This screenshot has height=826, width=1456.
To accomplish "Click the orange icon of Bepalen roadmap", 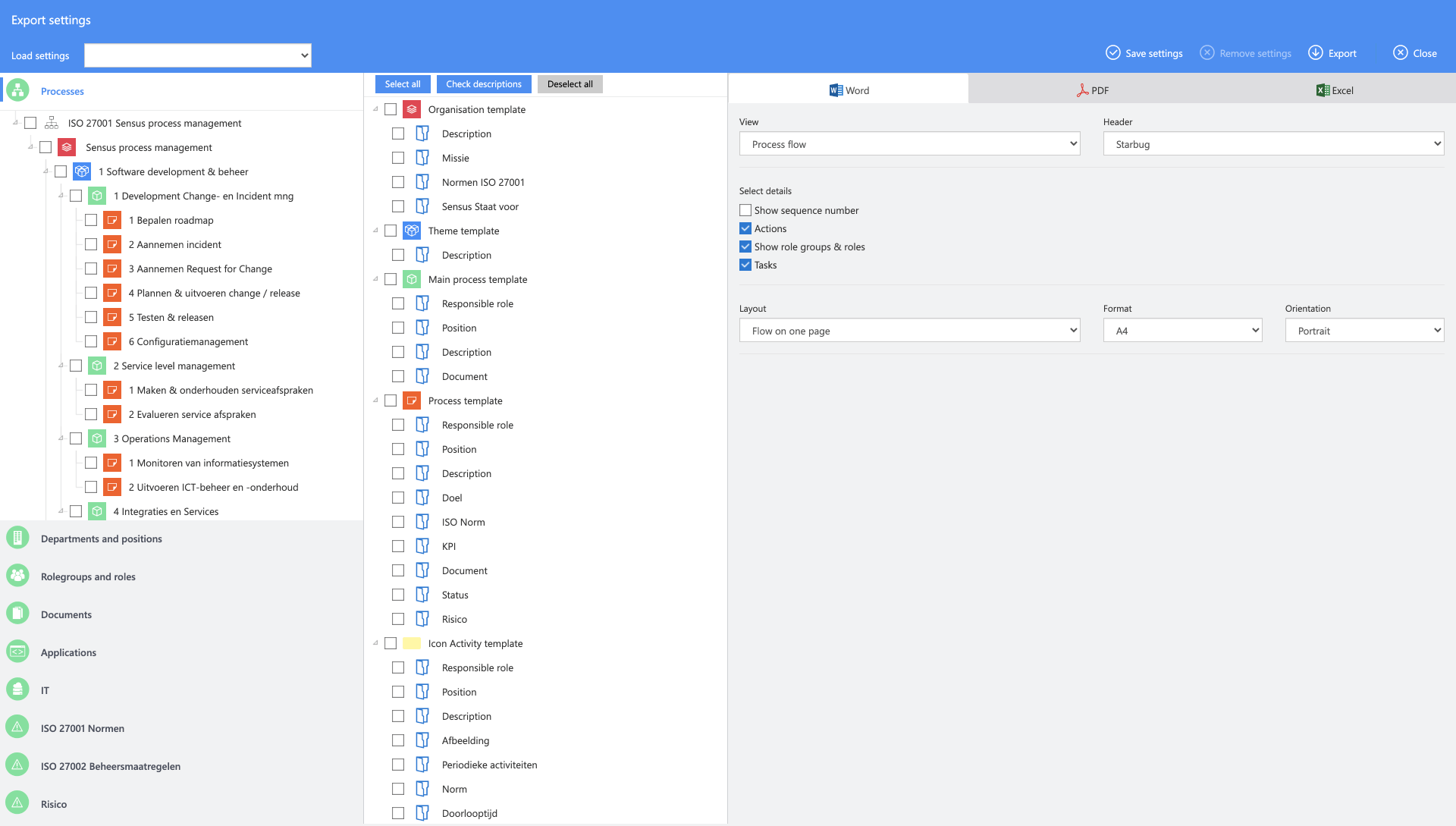I will 112,220.
